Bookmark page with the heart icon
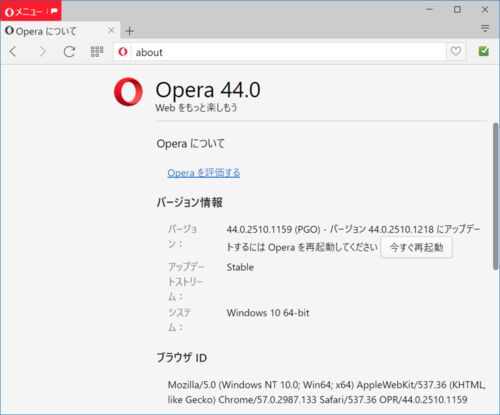Screen dimensions: 500x415 (456, 51)
